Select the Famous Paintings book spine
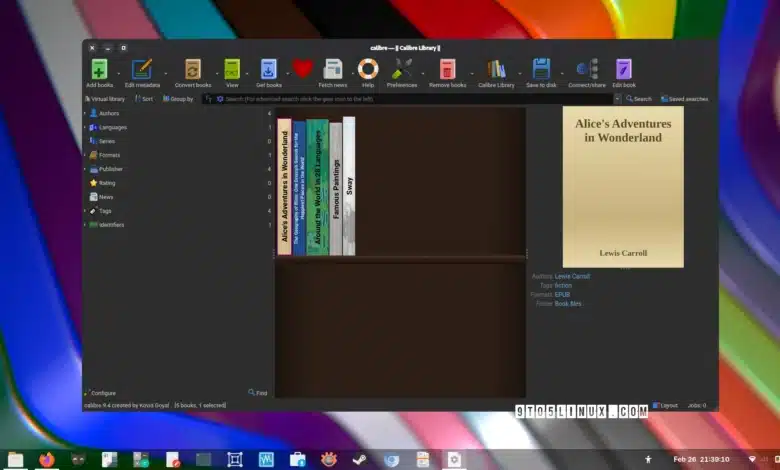 (336, 189)
